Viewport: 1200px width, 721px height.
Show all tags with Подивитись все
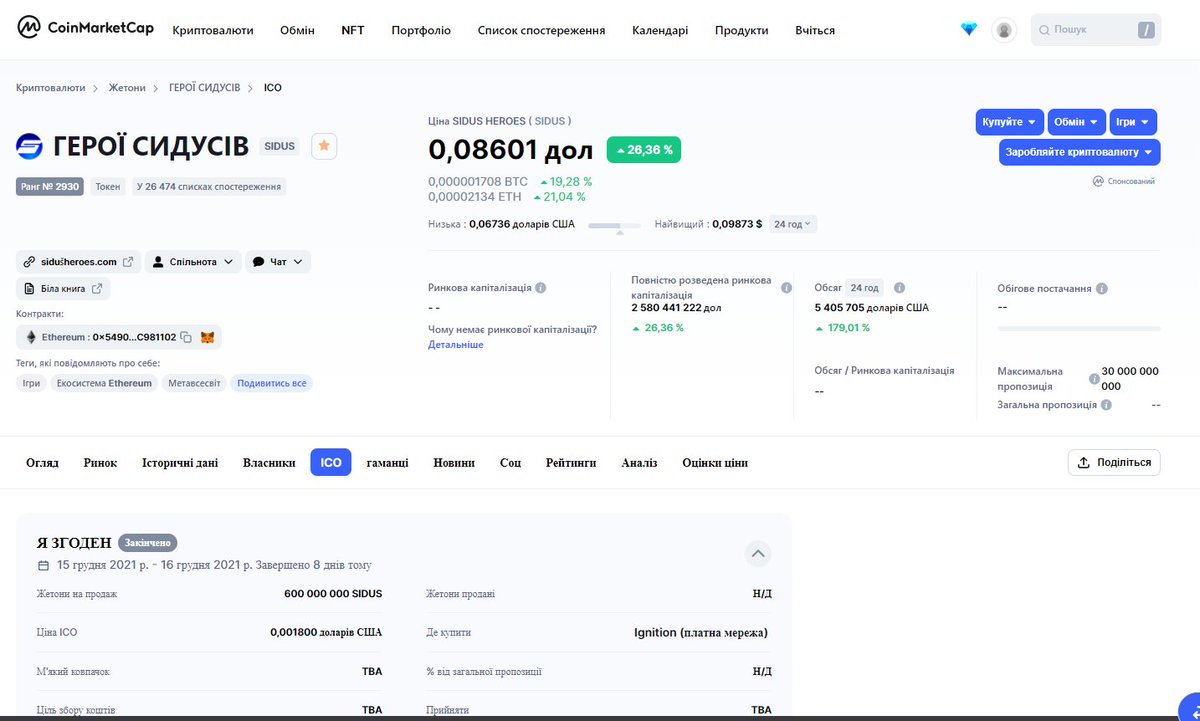[x=272, y=383]
